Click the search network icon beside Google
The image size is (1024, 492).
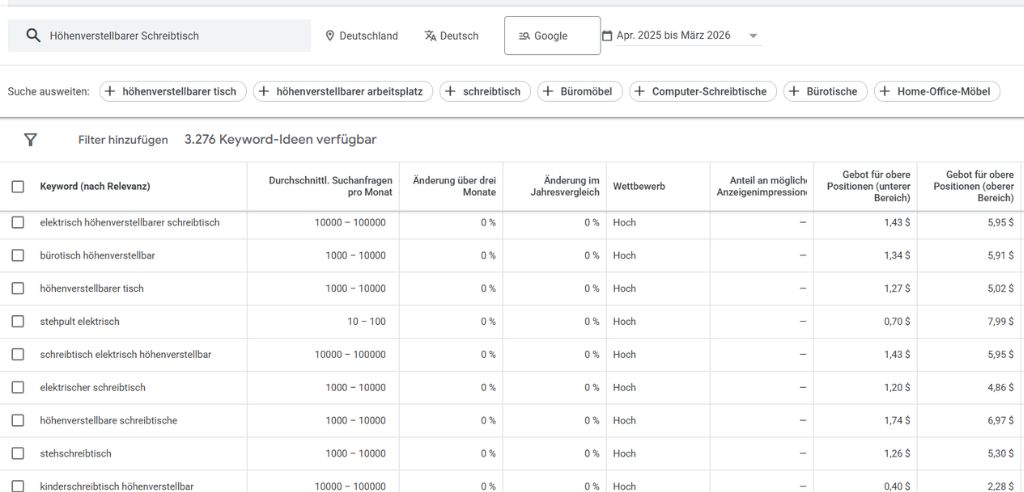tap(524, 36)
